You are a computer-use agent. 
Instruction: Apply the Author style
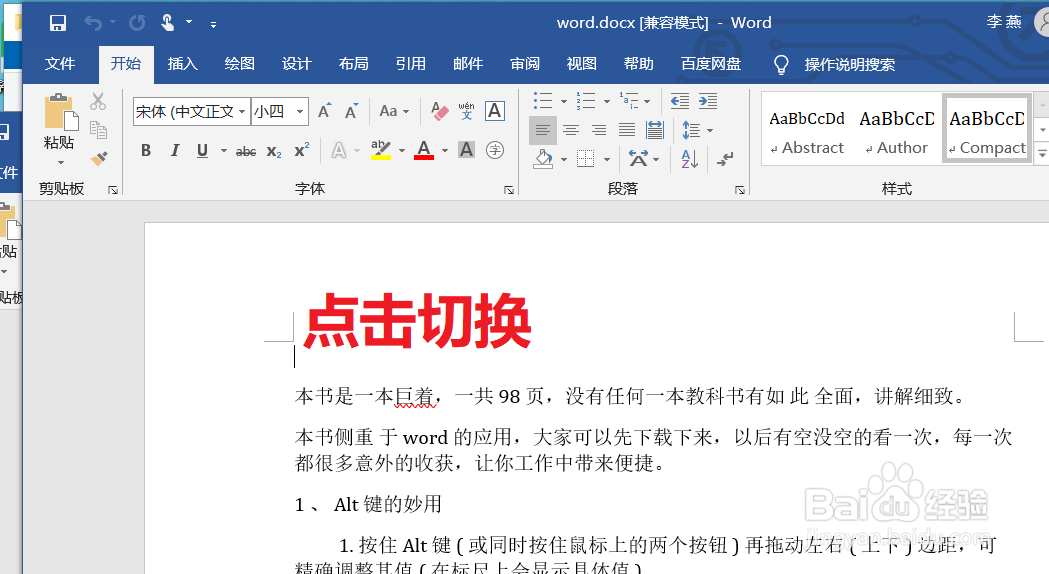pos(896,130)
